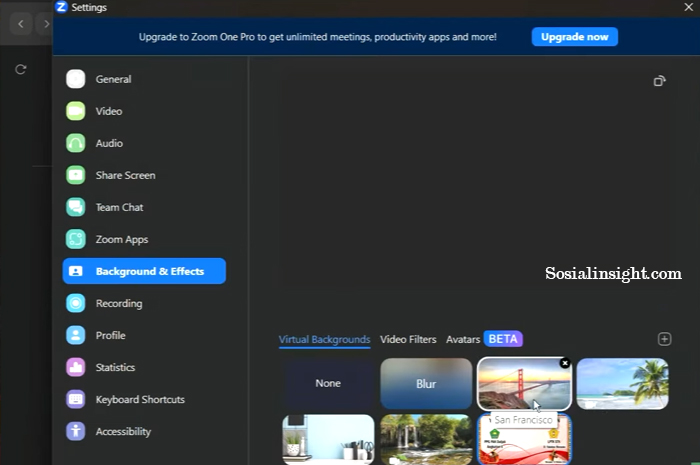Select the Blur background option

coord(426,383)
